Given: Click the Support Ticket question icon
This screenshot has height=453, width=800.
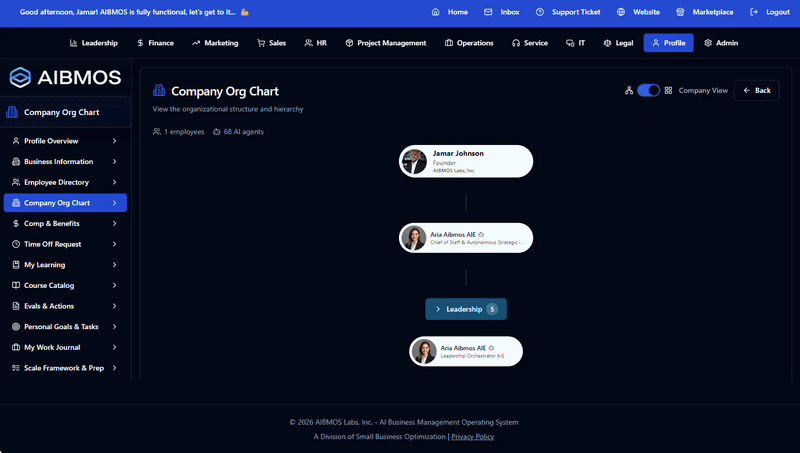Looking at the screenshot, I should tap(540, 12).
